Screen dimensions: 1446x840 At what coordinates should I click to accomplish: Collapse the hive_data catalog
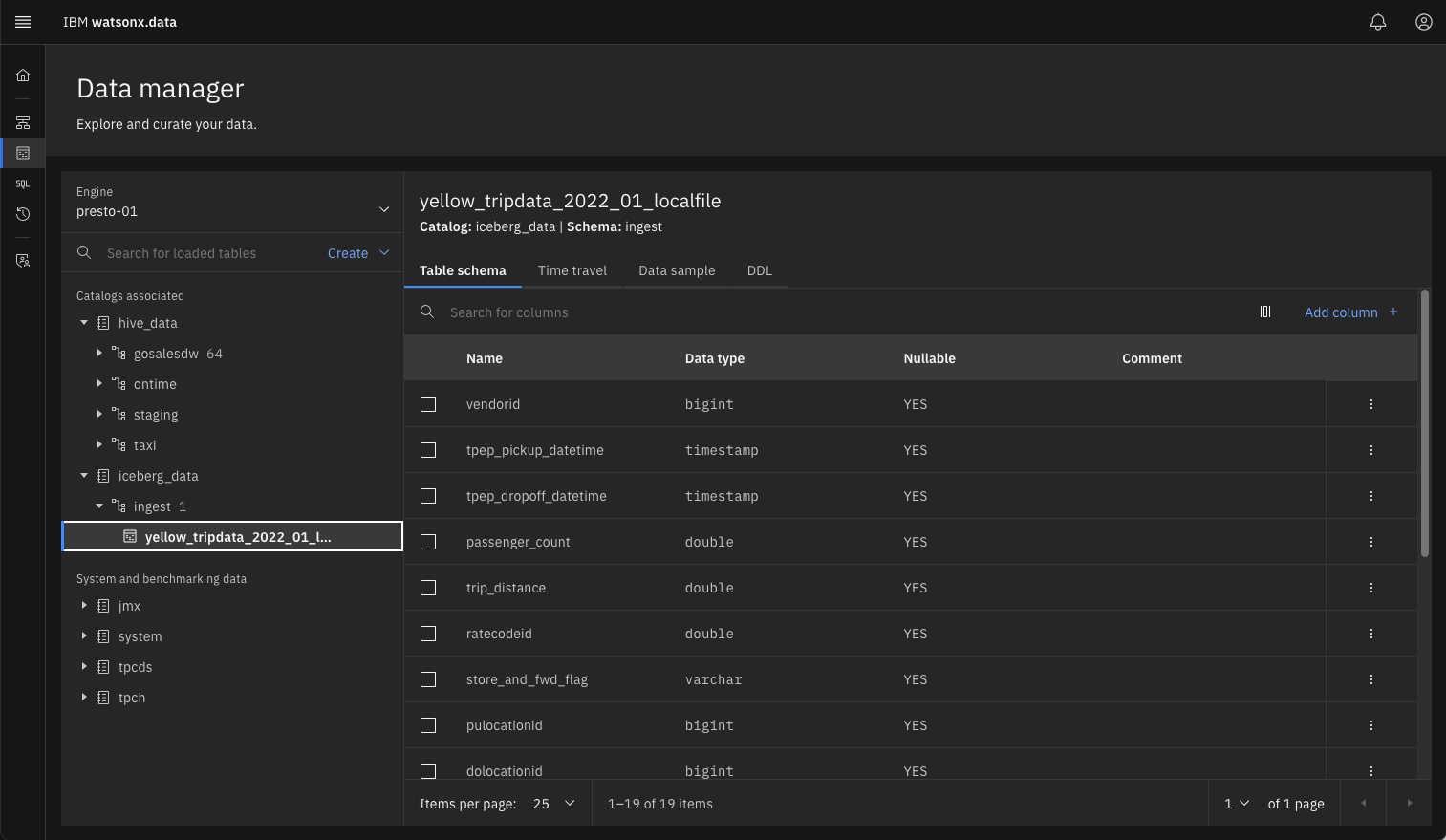[x=84, y=323]
